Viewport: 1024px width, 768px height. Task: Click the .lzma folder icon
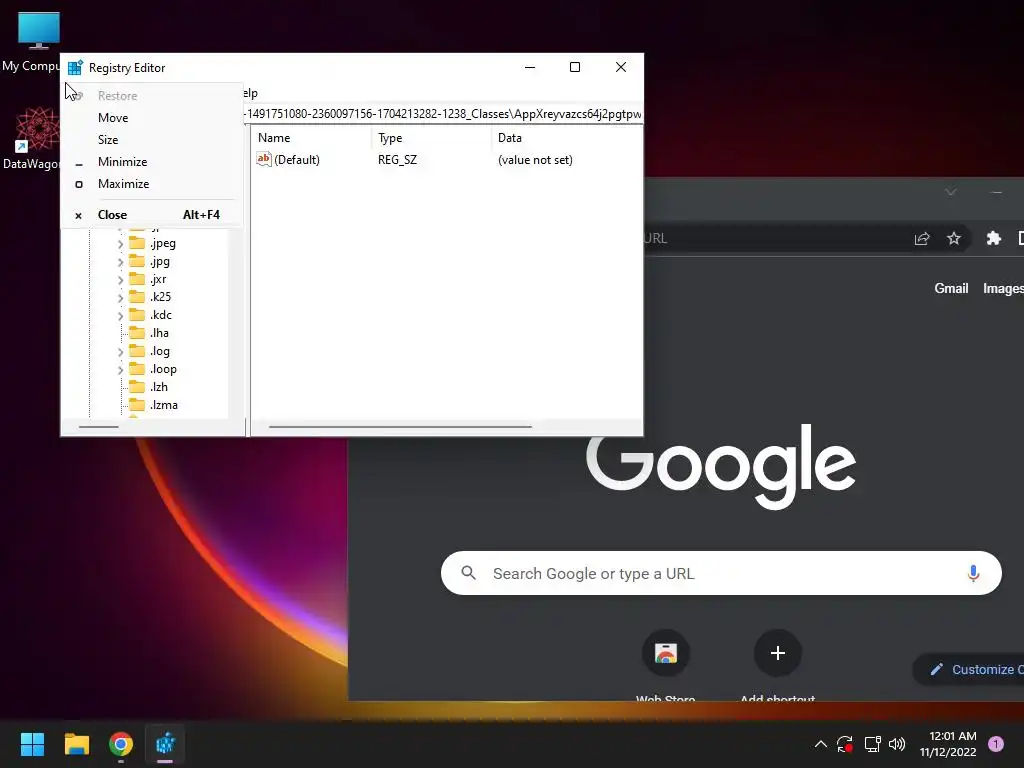pos(137,405)
